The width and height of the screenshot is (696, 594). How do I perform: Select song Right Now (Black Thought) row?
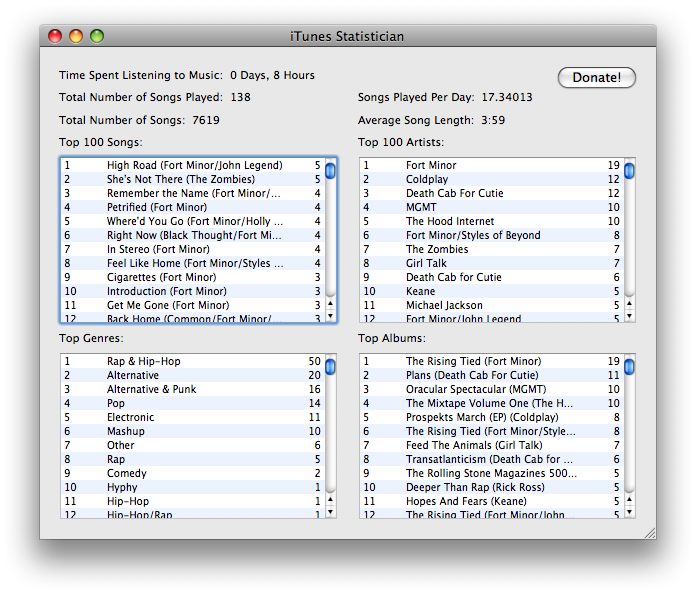[x=193, y=235]
